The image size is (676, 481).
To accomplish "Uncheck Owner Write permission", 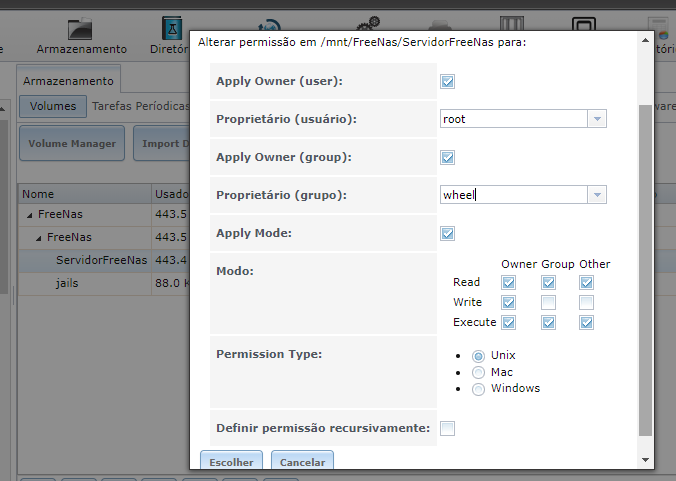I will coord(508,303).
